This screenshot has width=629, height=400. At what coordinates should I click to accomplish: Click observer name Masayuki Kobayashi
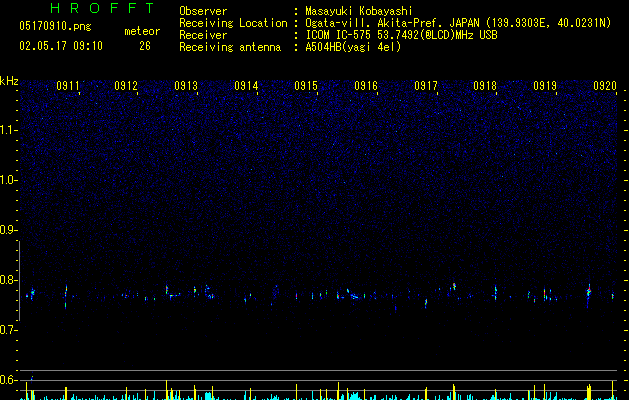tap(359, 11)
